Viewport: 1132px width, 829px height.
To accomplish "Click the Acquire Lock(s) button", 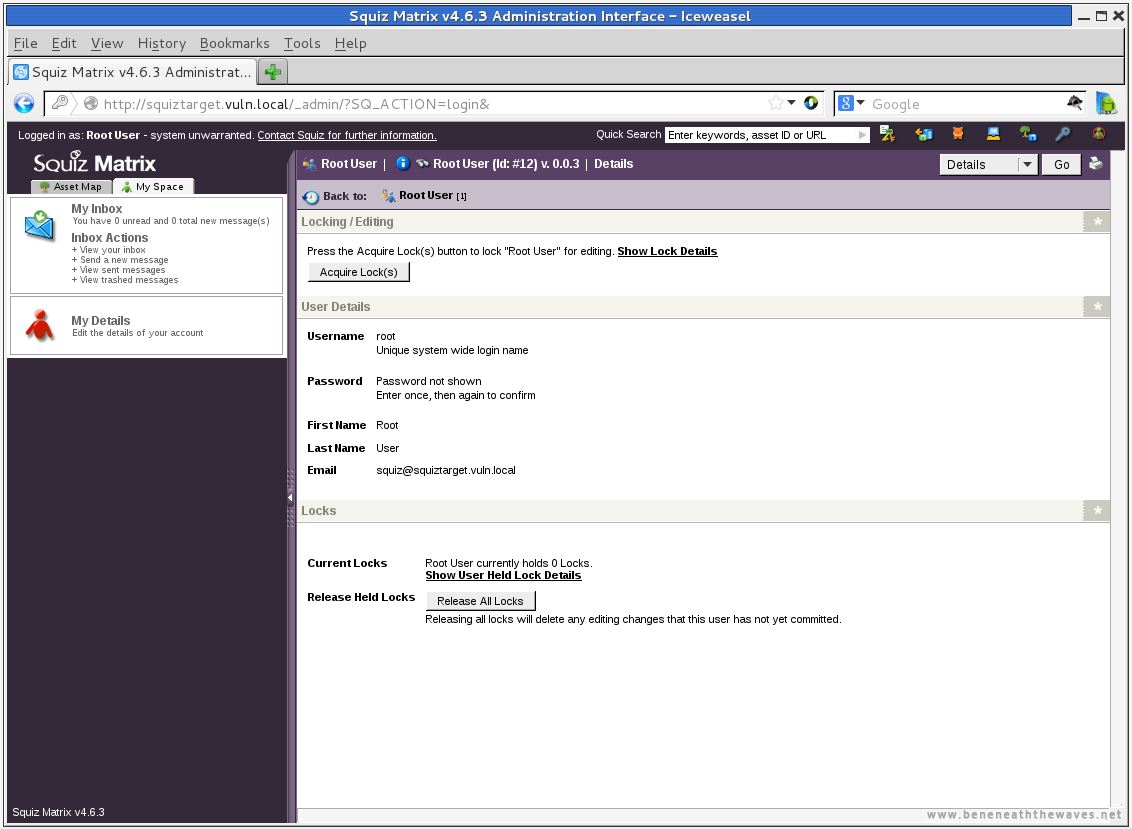I will point(359,272).
